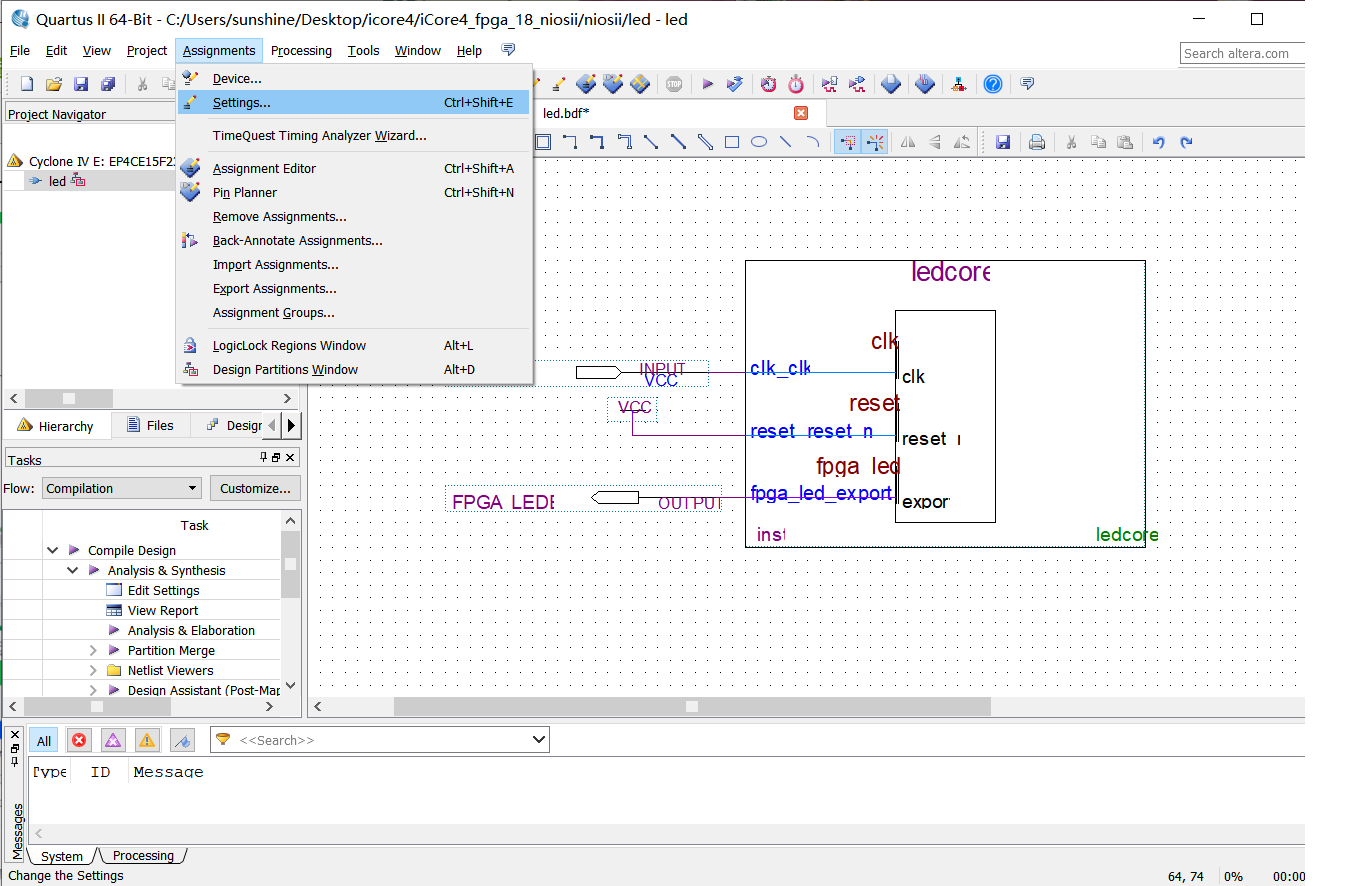Close the led.bdf document tab

tap(800, 113)
